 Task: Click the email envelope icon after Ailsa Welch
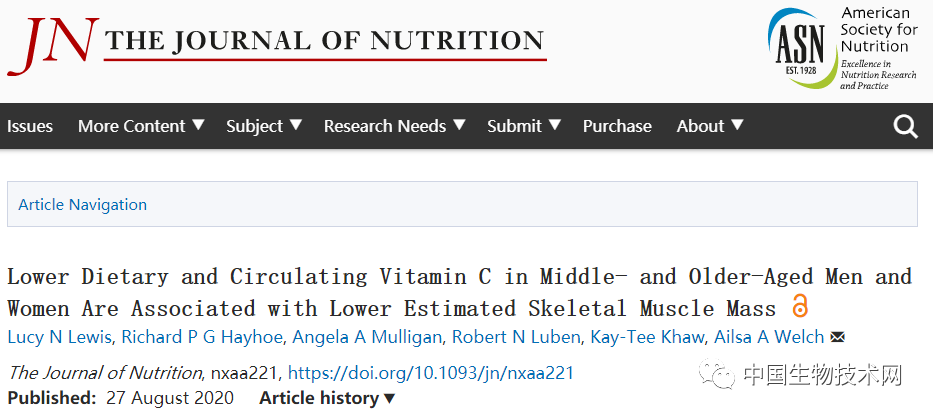click(x=837, y=337)
